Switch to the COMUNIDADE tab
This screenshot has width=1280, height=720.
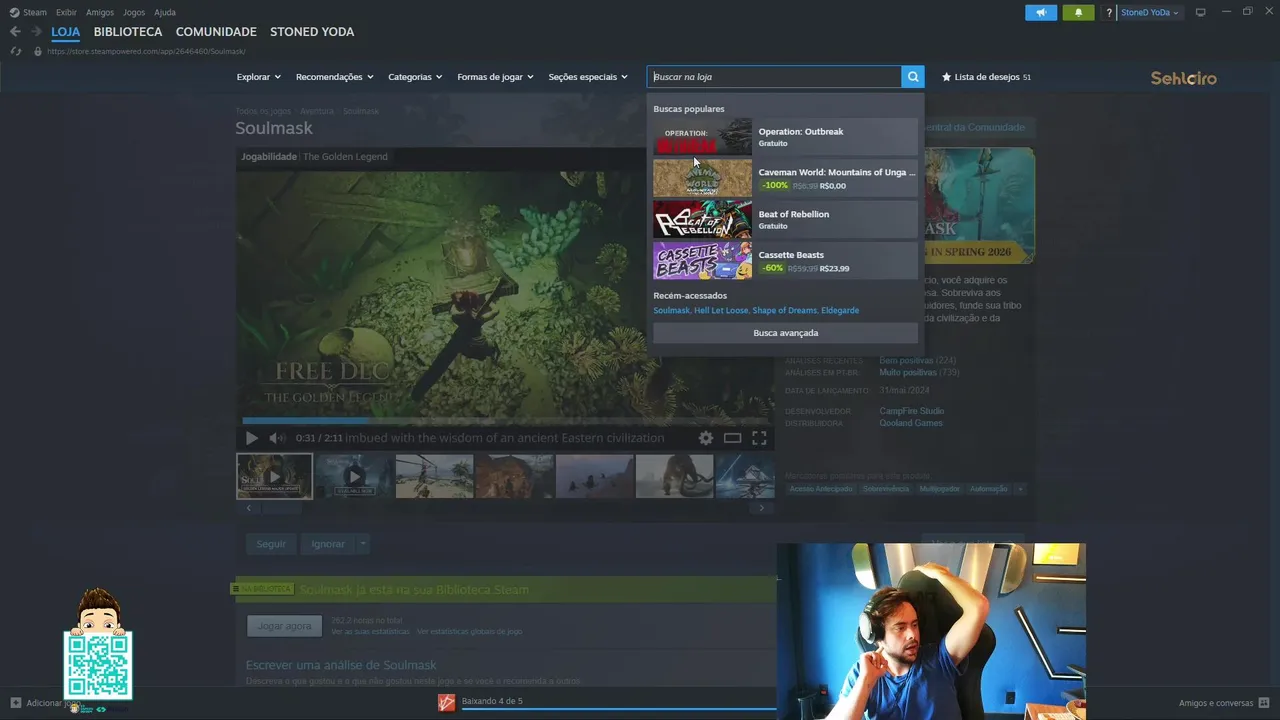pyautogui.click(x=216, y=32)
